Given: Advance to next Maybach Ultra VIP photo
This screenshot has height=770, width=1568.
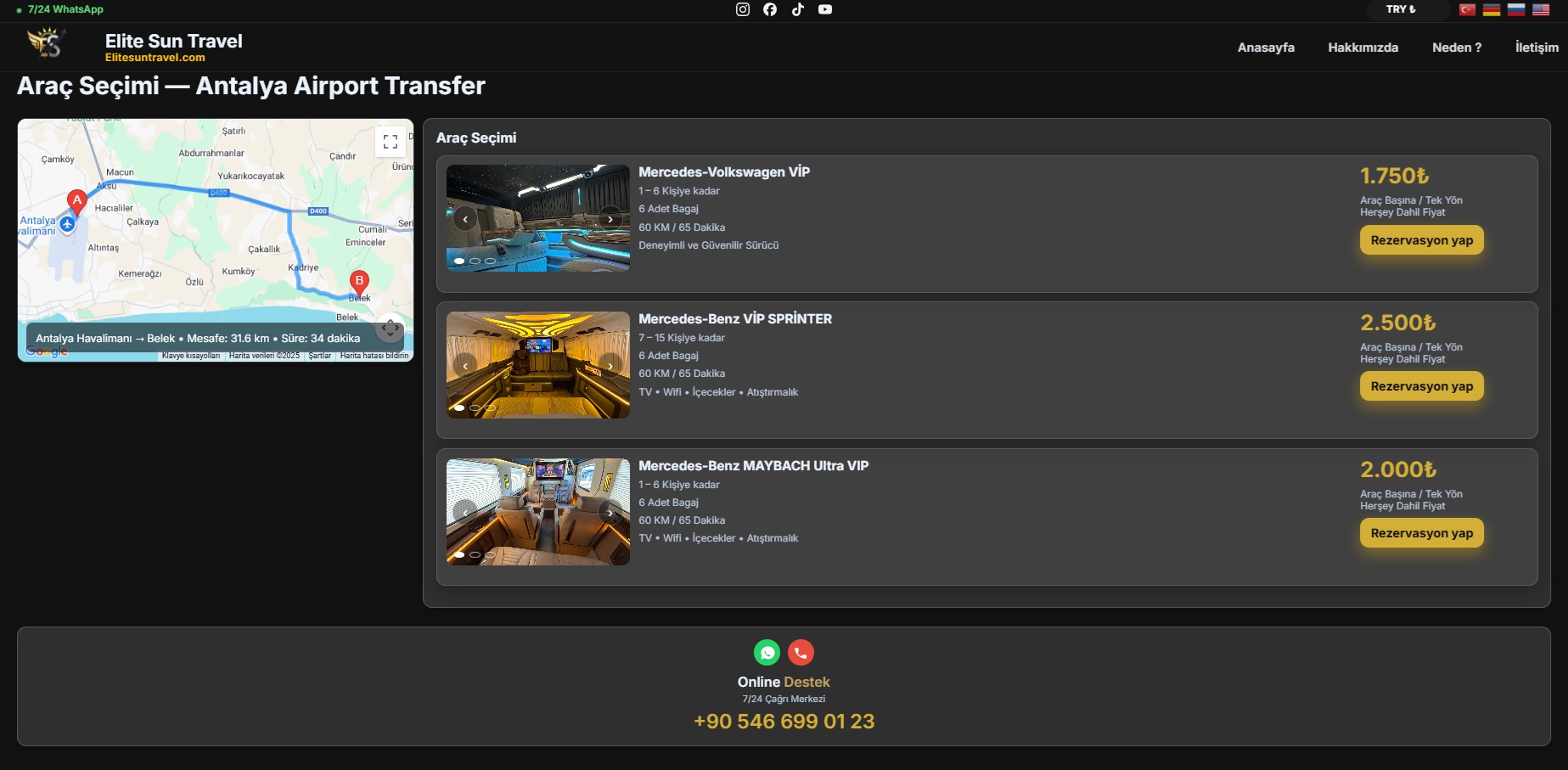Looking at the screenshot, I should pos(610,513).
